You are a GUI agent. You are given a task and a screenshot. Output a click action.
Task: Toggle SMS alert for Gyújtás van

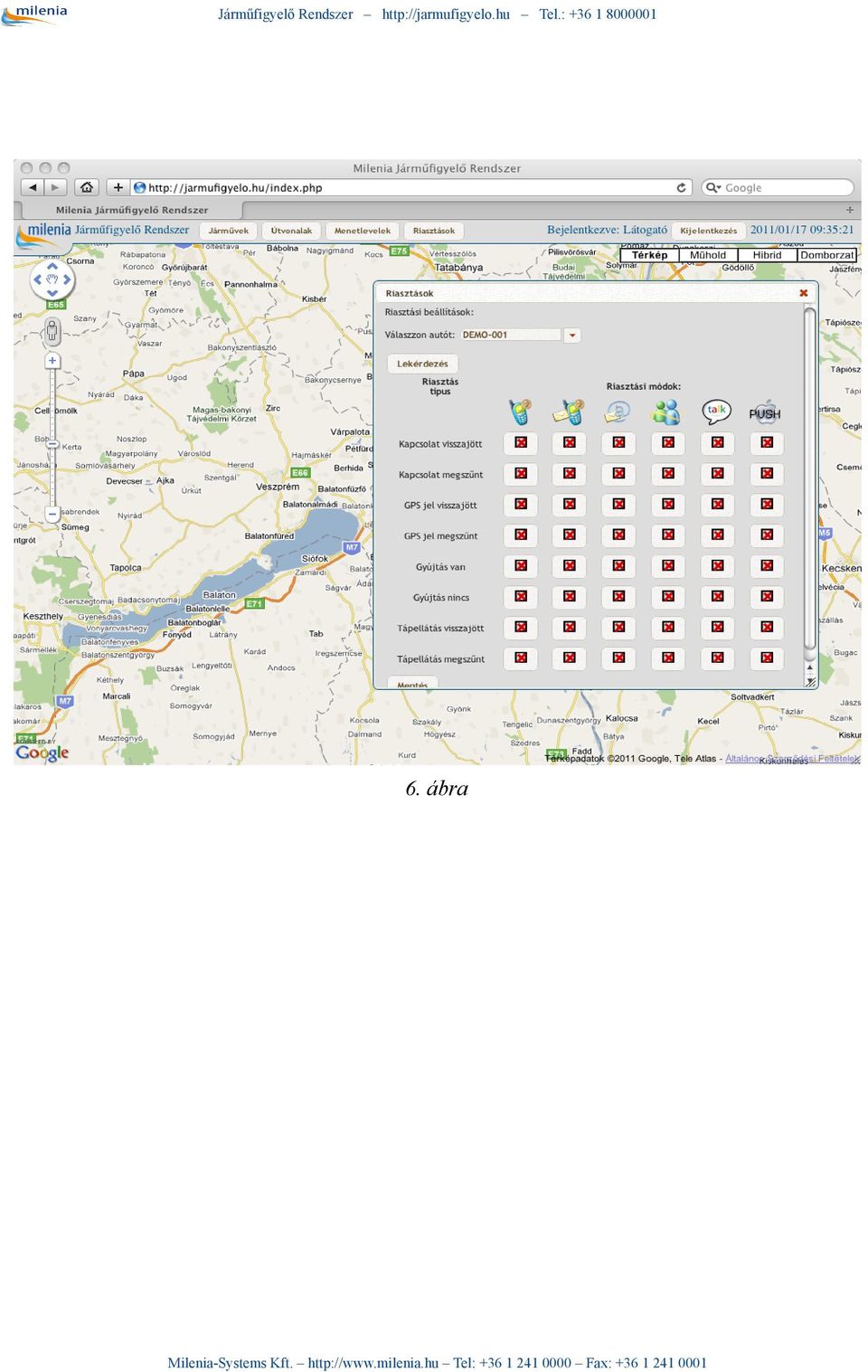tap(570, 566)
